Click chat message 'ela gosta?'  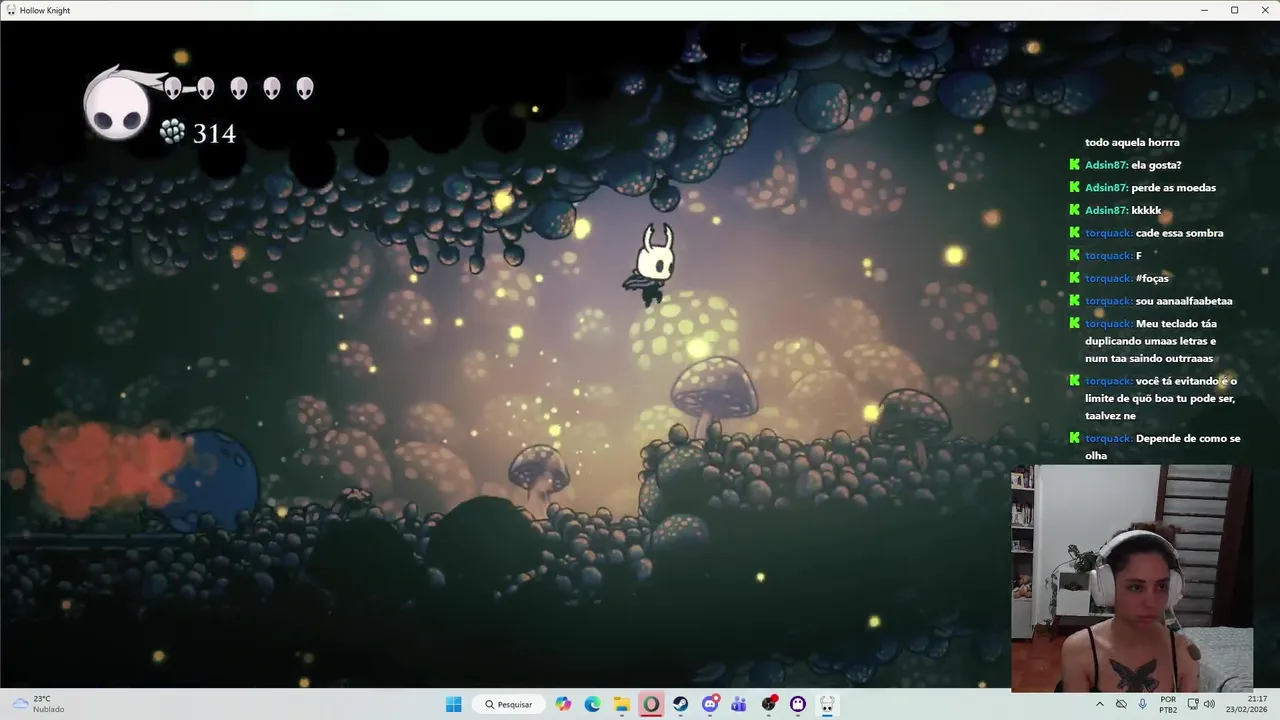1156,165
